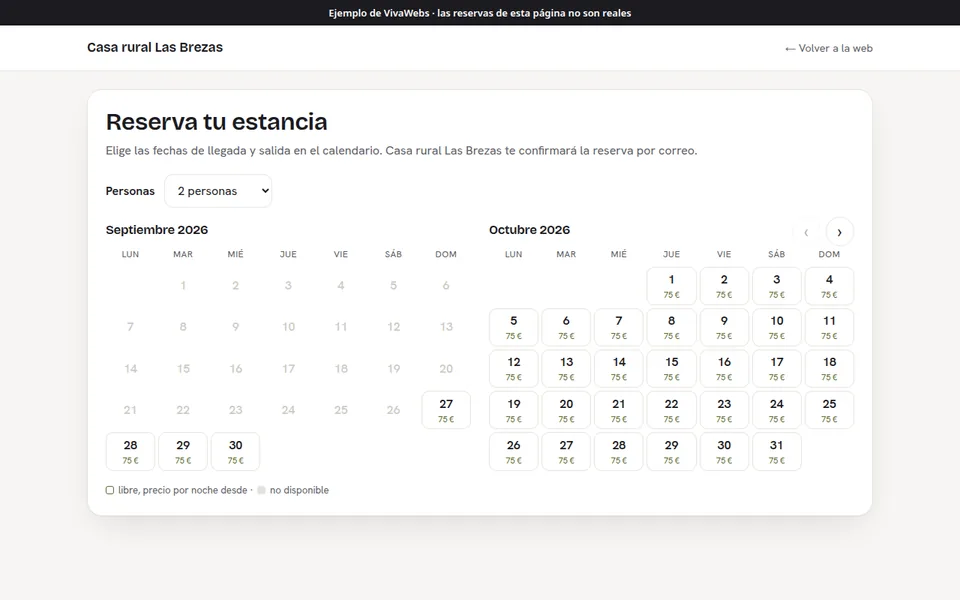960x600 pixels.
Task: Choose October 9 date cell
Action: 724,328
